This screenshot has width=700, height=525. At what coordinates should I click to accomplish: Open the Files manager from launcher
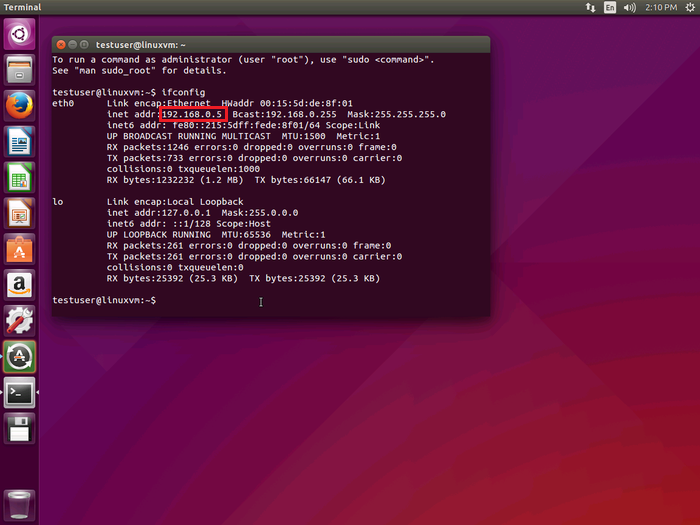19,70
